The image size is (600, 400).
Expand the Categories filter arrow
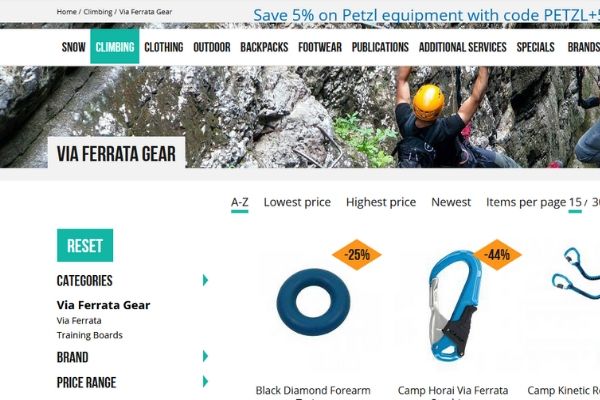coord(205,280)
